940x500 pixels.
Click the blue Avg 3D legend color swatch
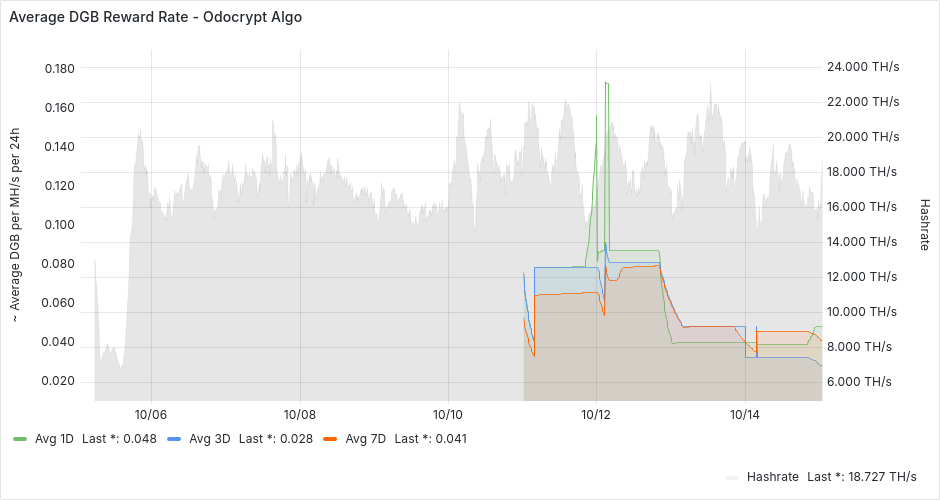(174, 439)
